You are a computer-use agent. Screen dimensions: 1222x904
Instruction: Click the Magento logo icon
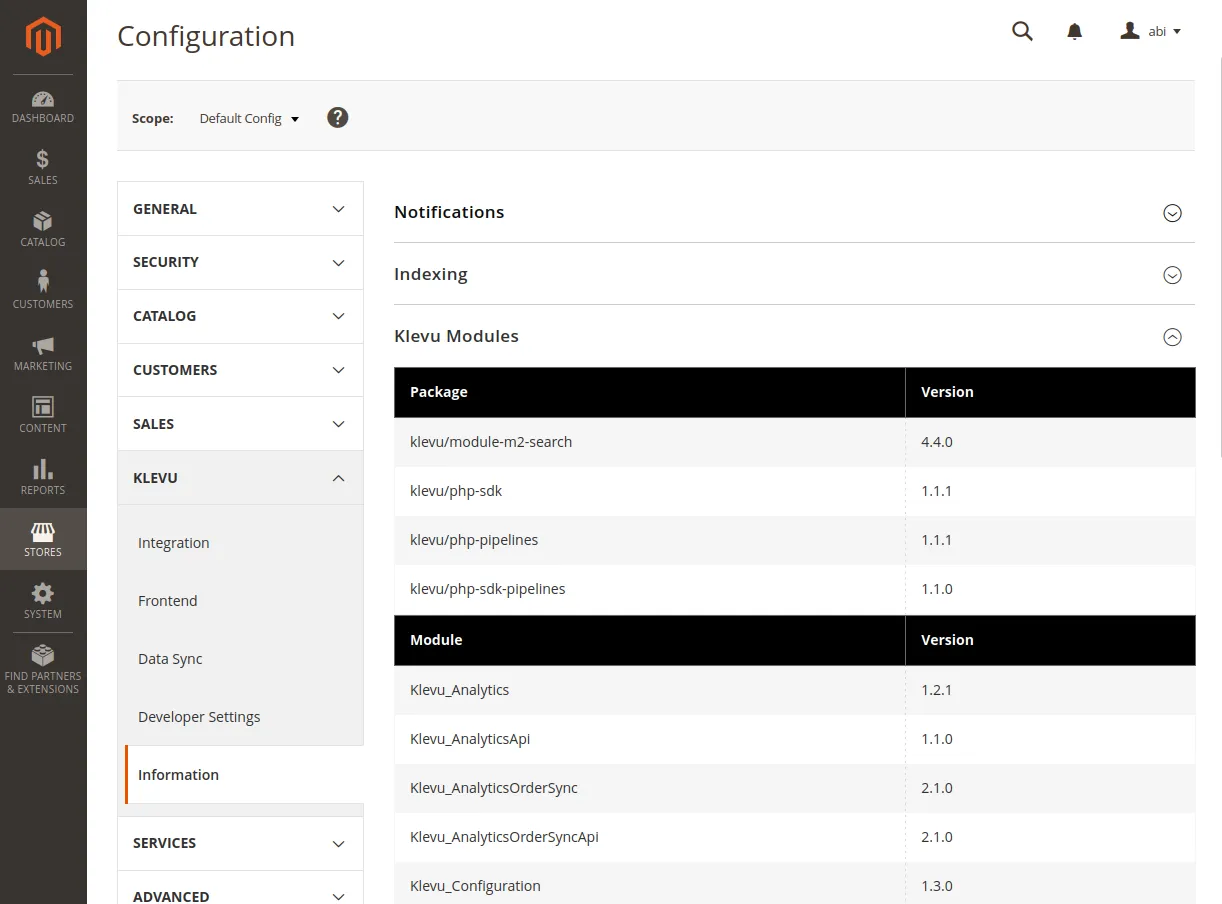click(43, 37)
